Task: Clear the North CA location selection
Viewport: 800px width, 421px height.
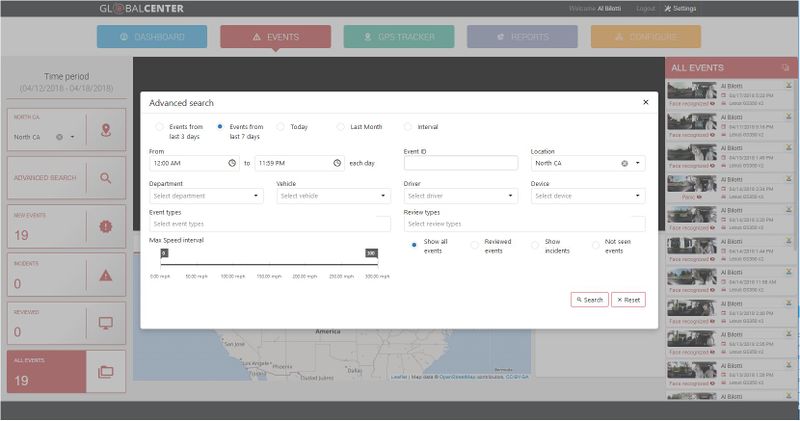Action: click(624, 163)
